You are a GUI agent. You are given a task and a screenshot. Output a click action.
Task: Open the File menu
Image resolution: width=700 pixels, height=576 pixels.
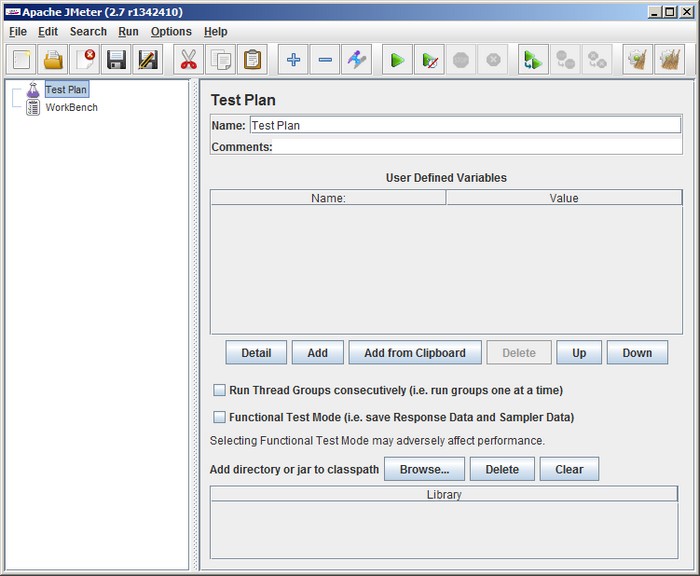tap(18, 32)
